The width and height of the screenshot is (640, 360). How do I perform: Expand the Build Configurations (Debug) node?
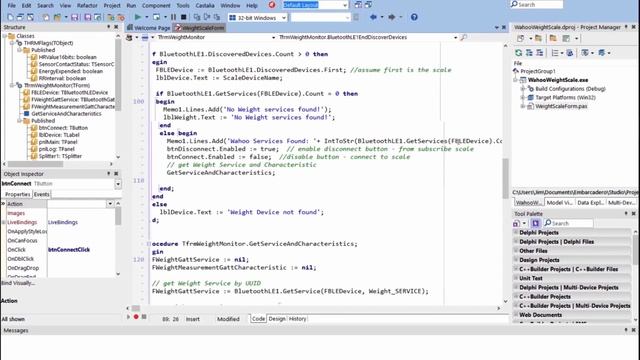pos(523,89)
